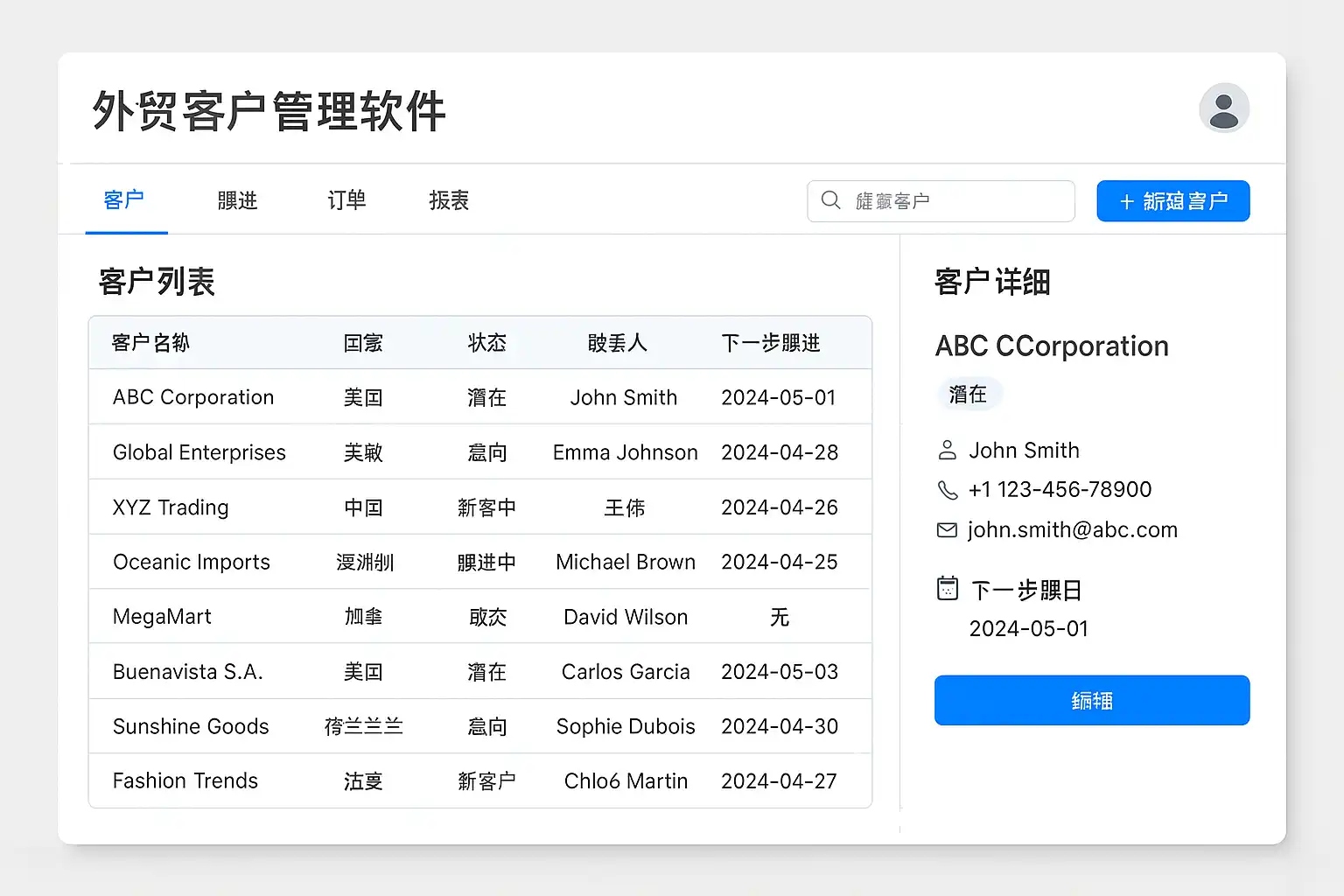
Task: Click the blue add customer button
Action: point(1172,201)
